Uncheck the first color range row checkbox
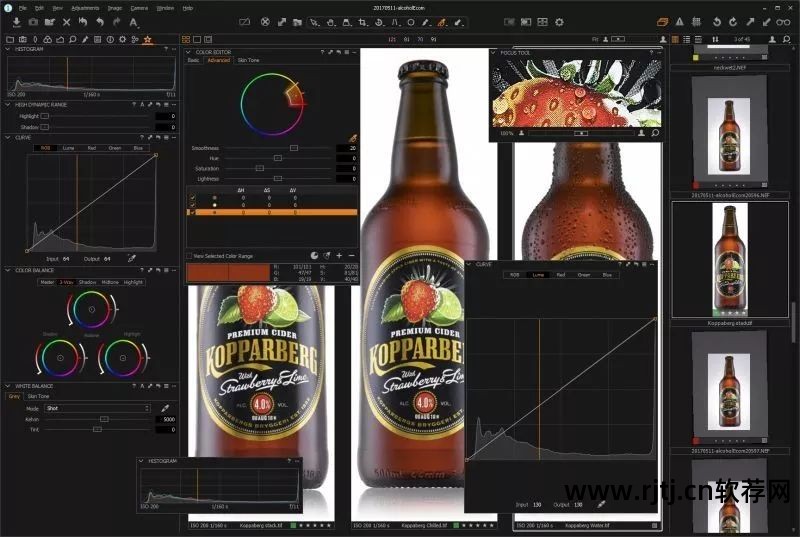The width and height of the screenshot is (800, 537). pyautogui.click(x=192, y=197)
